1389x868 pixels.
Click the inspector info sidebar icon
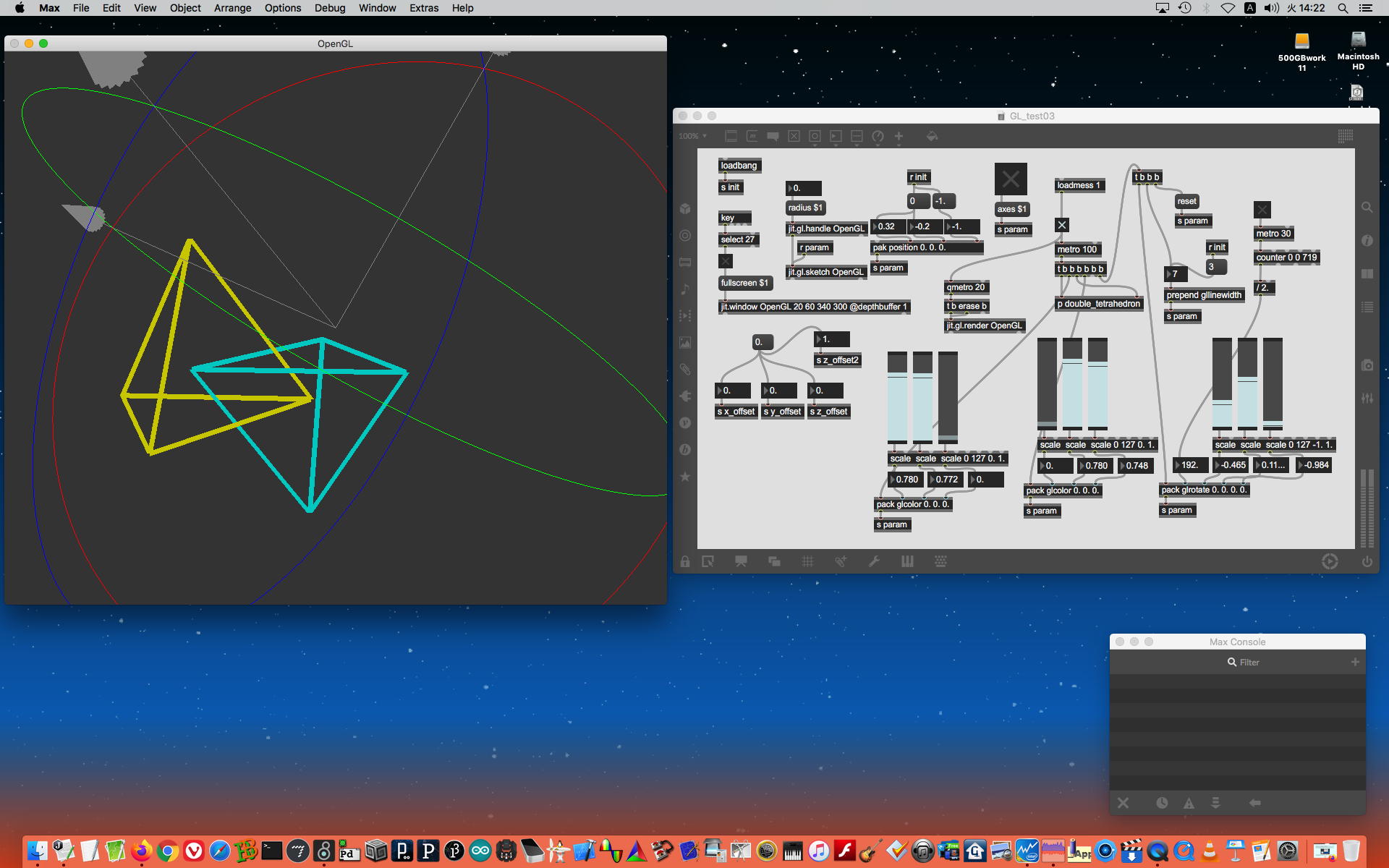1367,241
